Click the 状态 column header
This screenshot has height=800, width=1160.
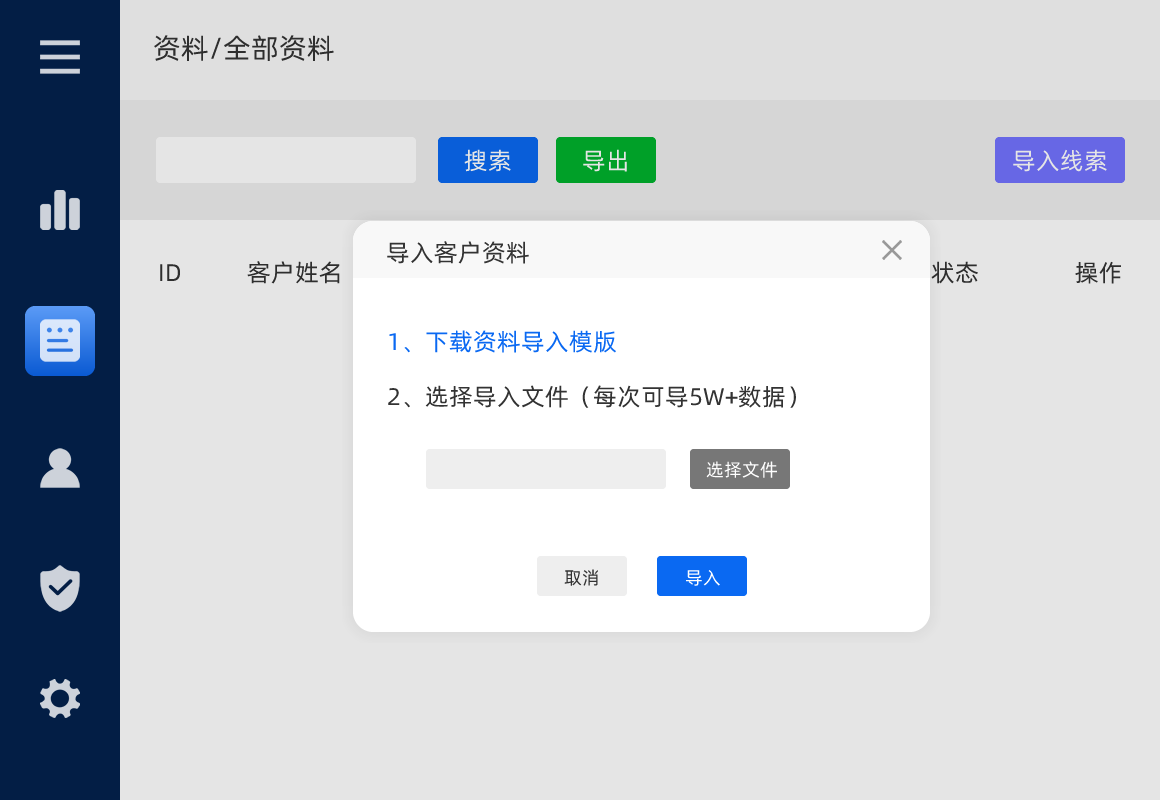point(955,273)
